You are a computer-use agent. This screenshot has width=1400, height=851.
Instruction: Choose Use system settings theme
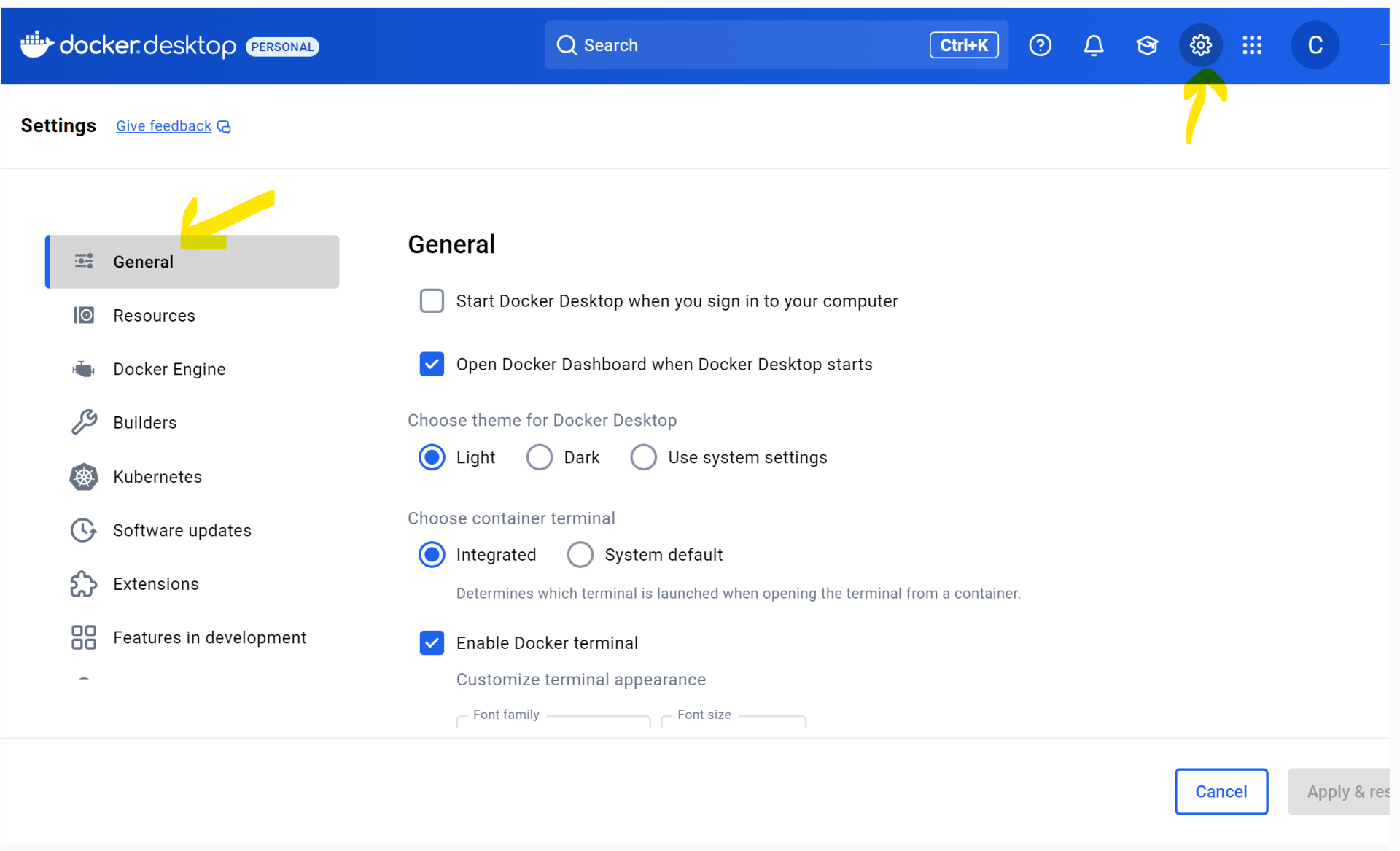point(643,457)
